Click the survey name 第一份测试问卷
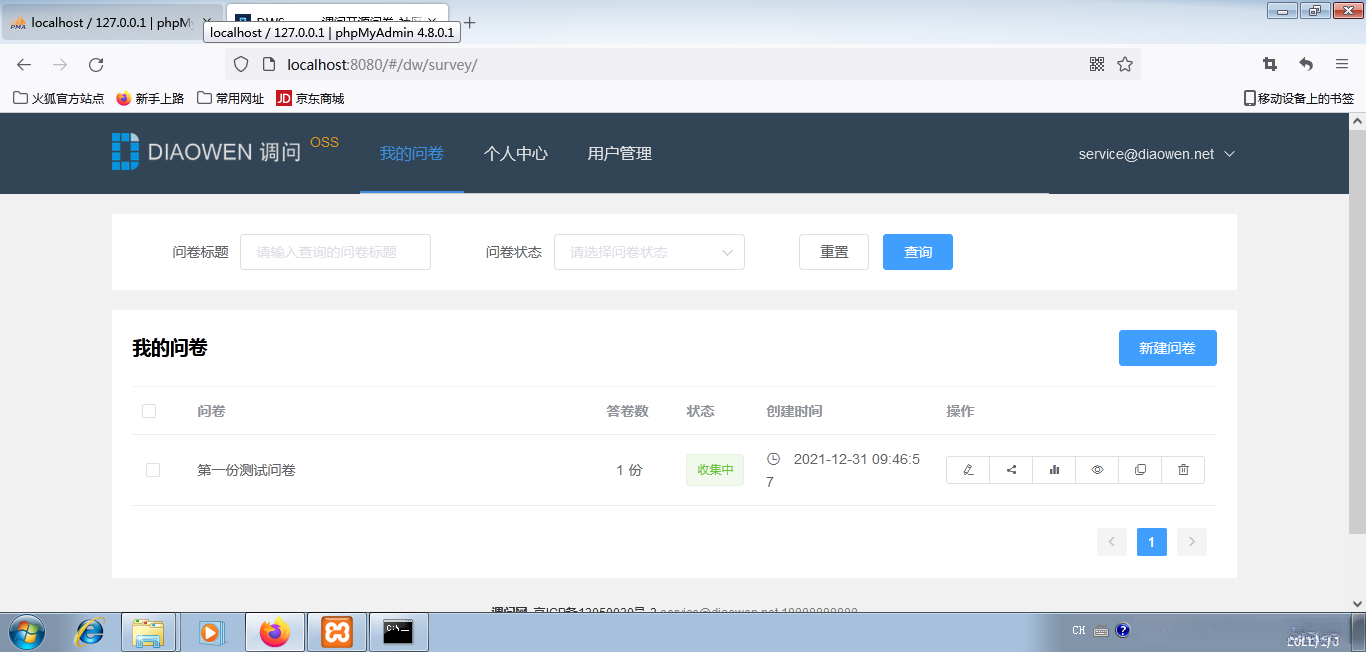 [246, 470]
